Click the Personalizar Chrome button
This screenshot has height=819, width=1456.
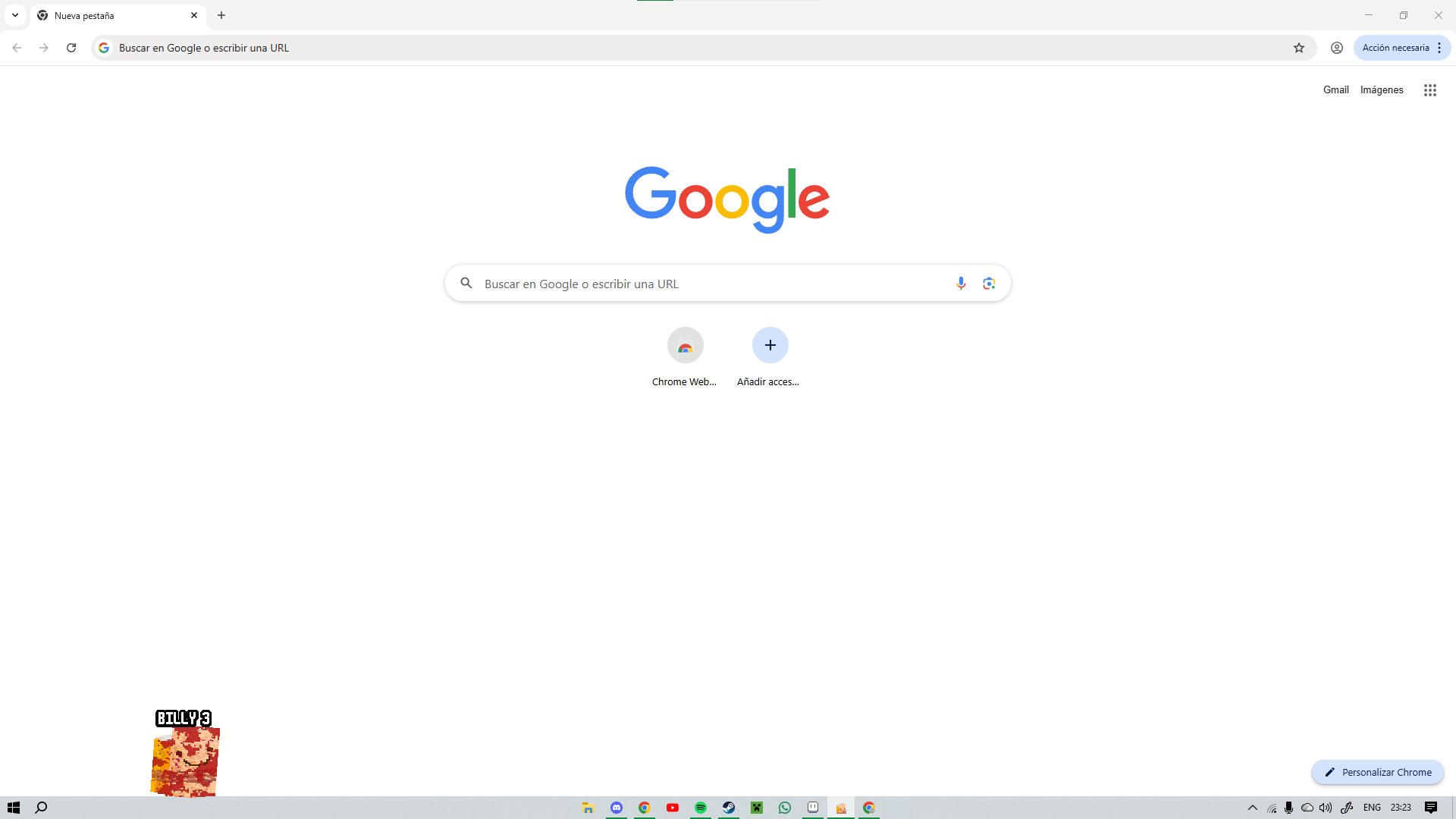tap(1377, 772)
